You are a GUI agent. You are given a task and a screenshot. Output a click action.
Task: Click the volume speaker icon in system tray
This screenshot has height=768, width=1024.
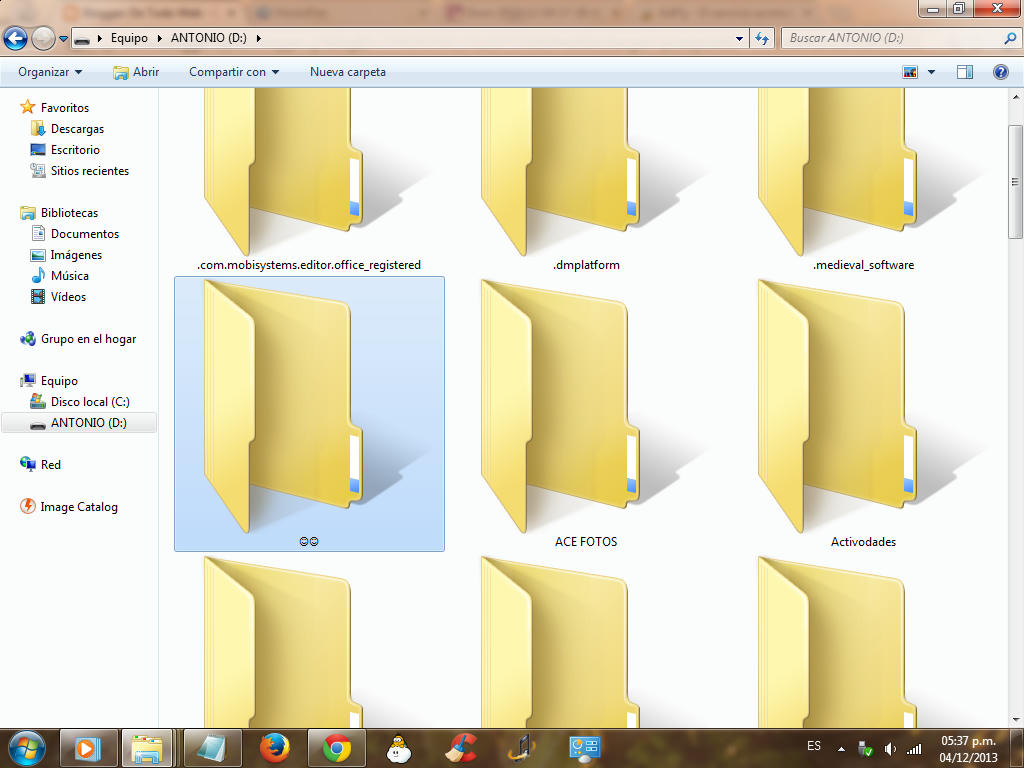[890, 749]
